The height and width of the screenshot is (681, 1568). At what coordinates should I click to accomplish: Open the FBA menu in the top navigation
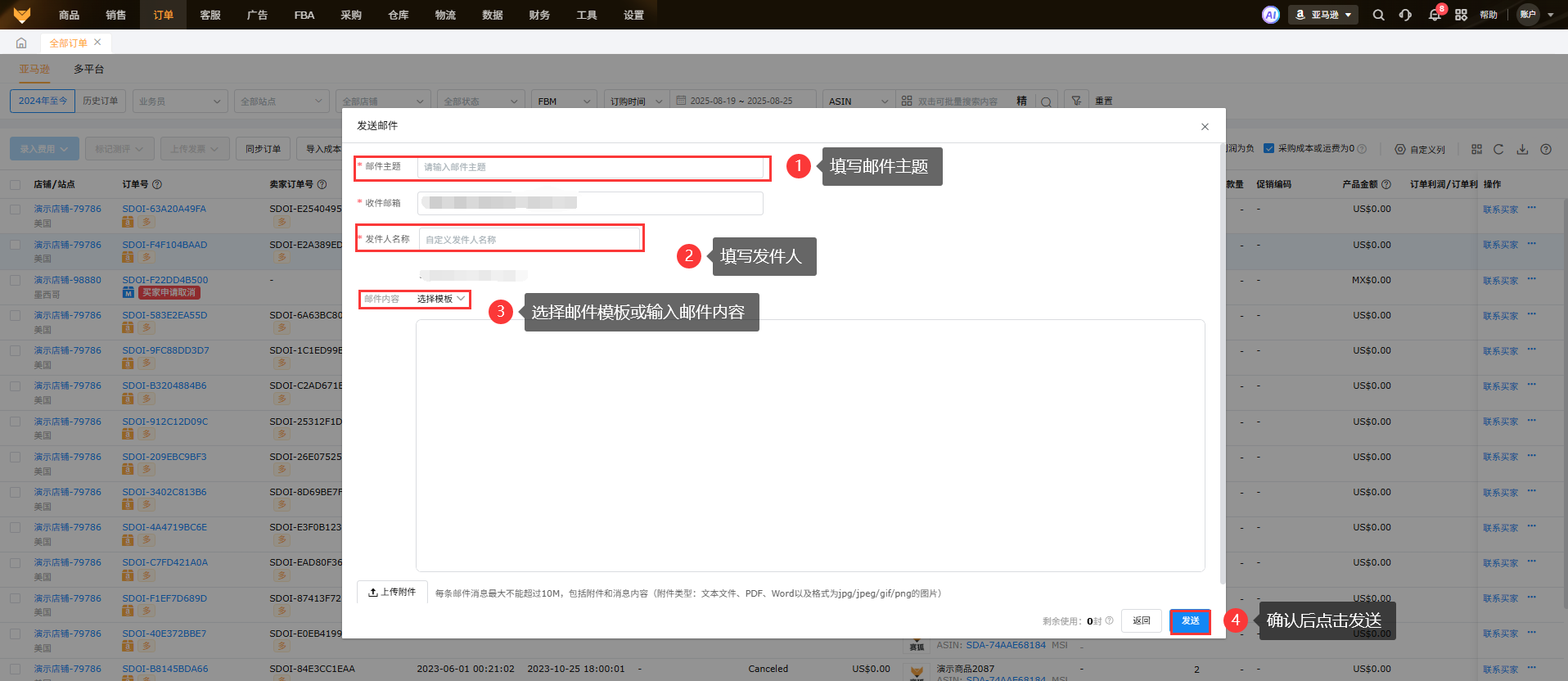[x=304, y=15]
